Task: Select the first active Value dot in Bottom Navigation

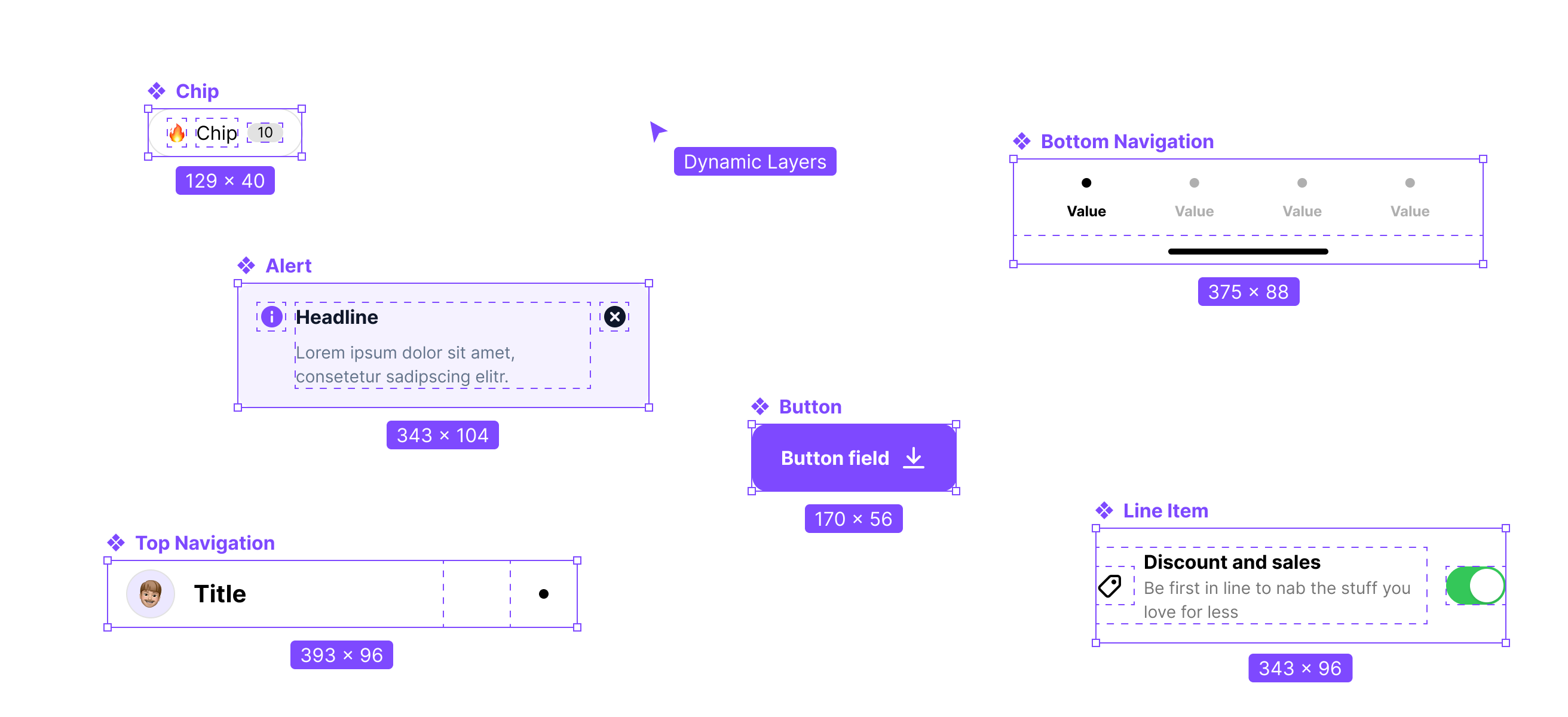Action: (1086, 182)
